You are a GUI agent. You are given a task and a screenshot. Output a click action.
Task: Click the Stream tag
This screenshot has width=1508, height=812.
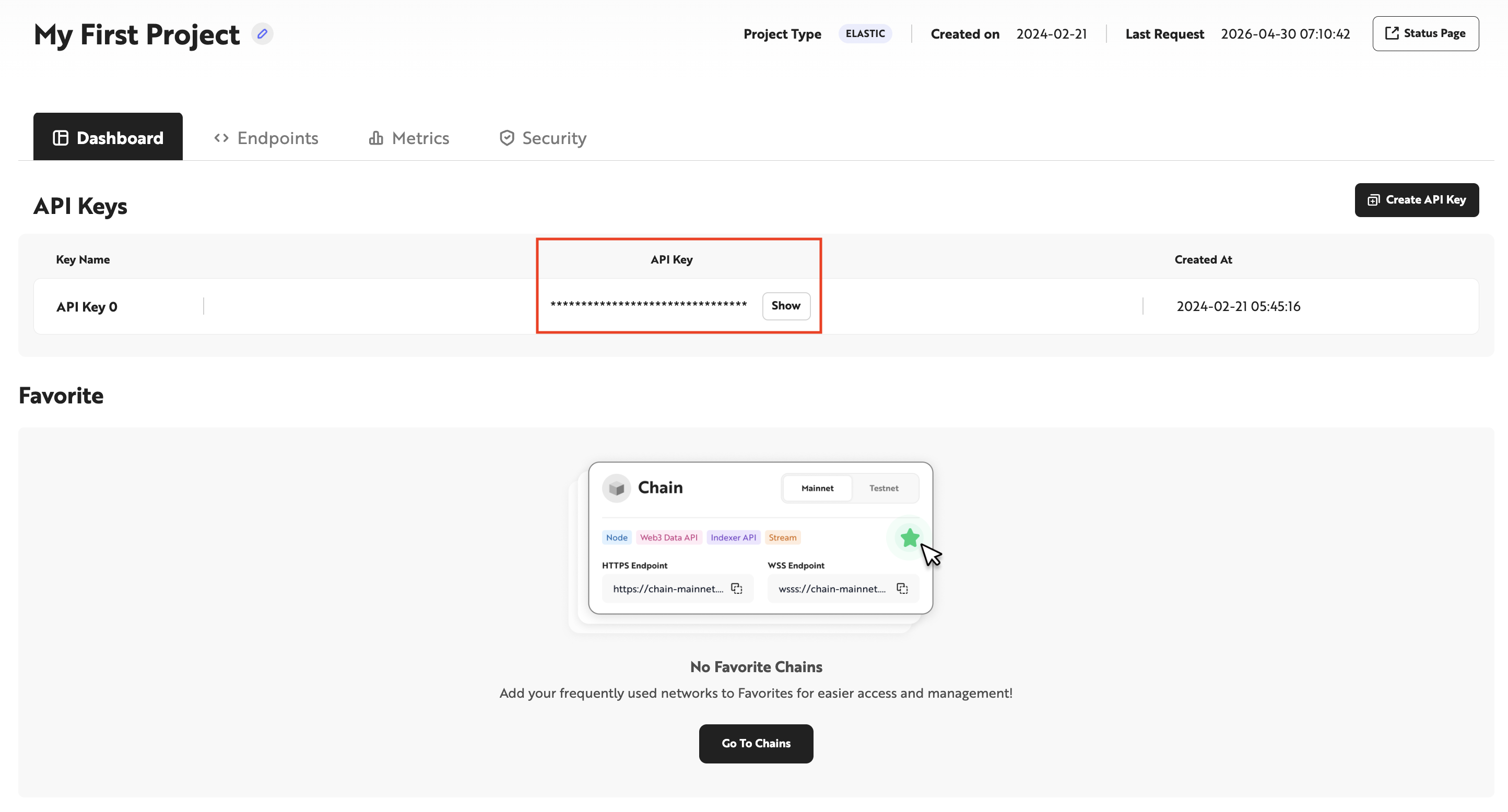(x=782, y=537)
